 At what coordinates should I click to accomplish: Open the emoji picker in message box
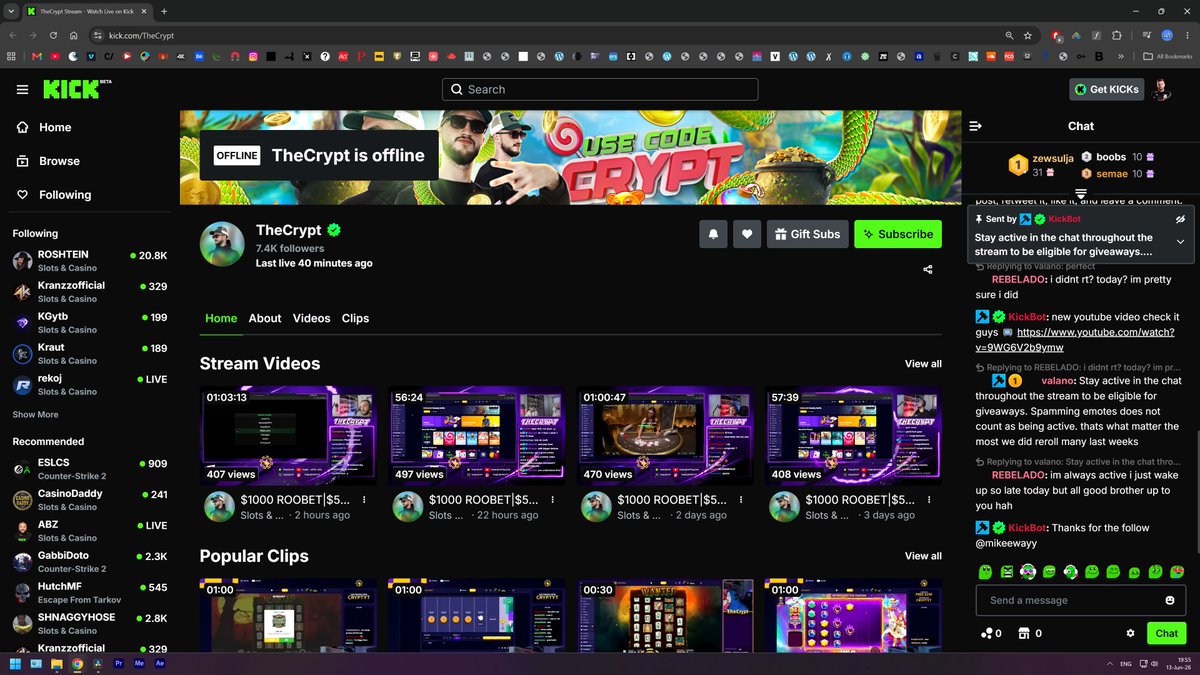click(x=1170, y=600)
